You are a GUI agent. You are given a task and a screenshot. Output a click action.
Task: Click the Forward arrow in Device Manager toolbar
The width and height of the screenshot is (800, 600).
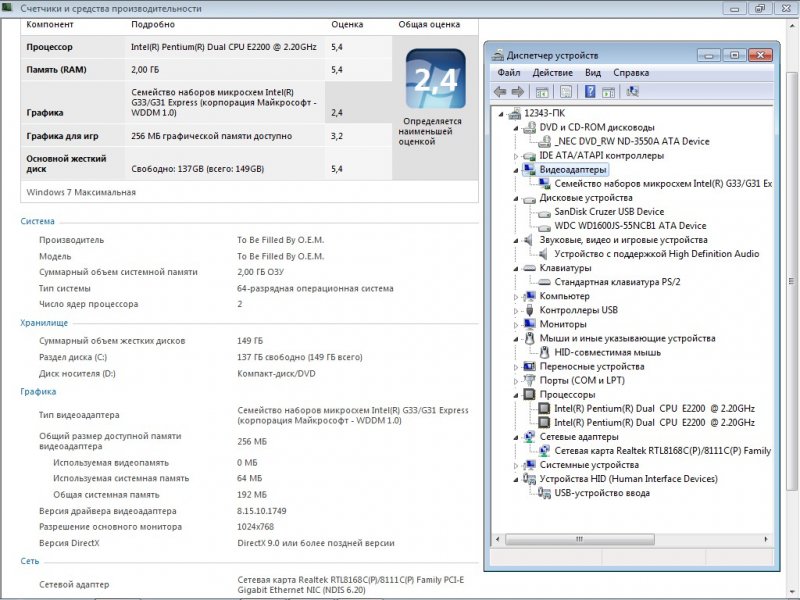click(517, 91)
